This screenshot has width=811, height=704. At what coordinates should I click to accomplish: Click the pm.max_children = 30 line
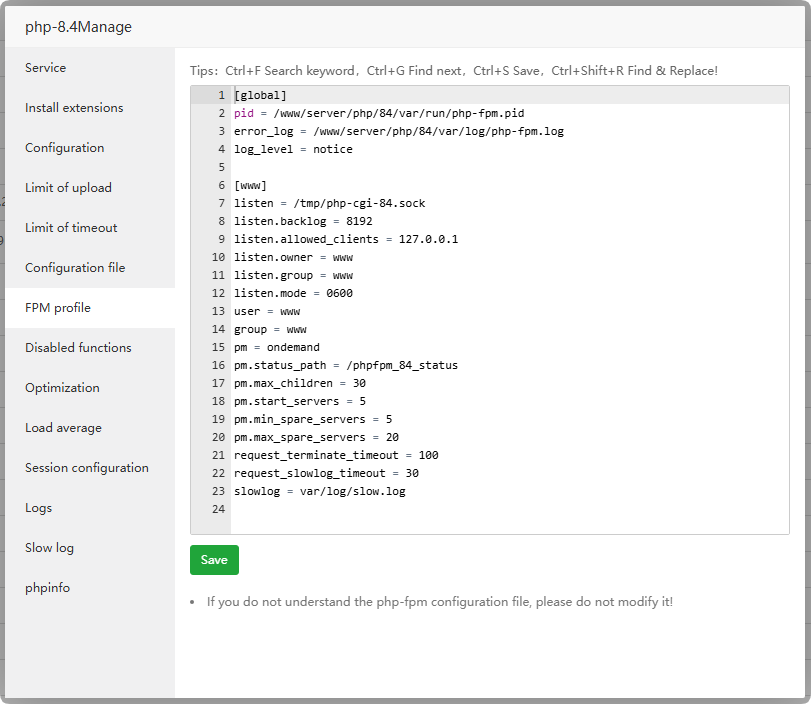pyautogui.click(x=300, y=384)
